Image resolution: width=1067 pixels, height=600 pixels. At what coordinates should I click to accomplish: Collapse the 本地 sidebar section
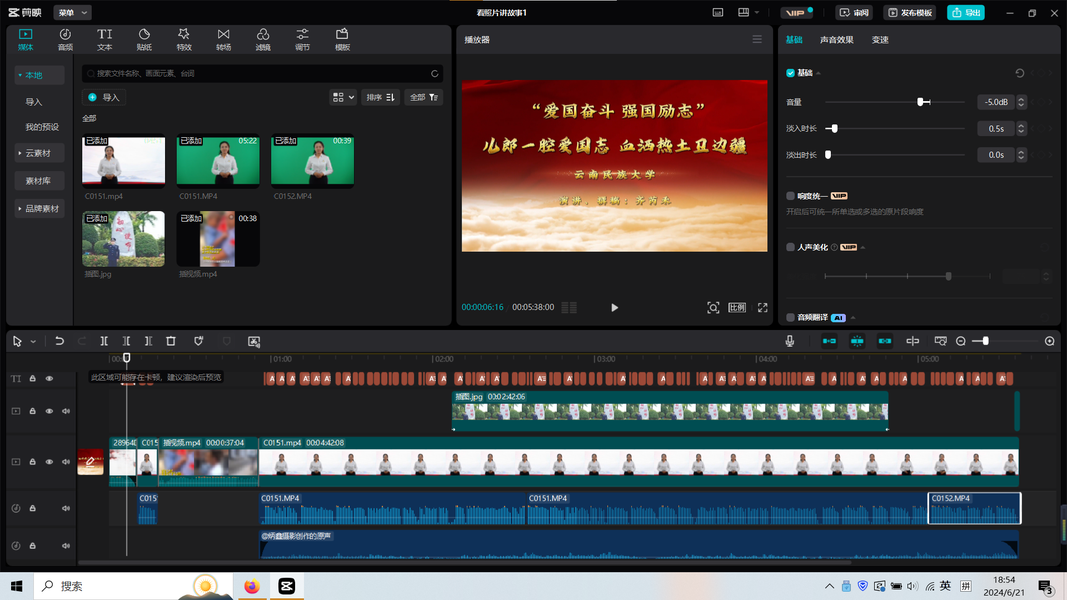coord(39,75)
